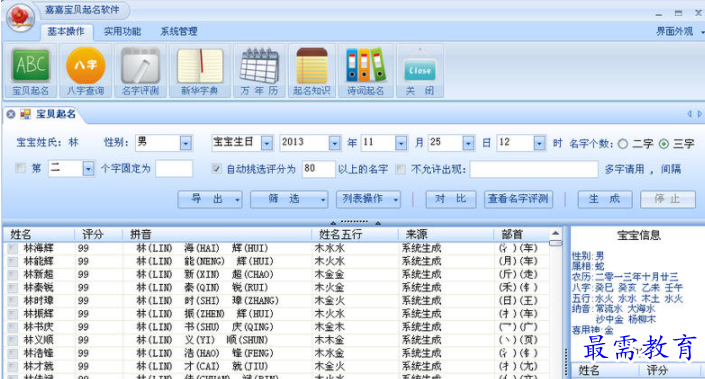Check the box for 林书庆

coord(13,327)
